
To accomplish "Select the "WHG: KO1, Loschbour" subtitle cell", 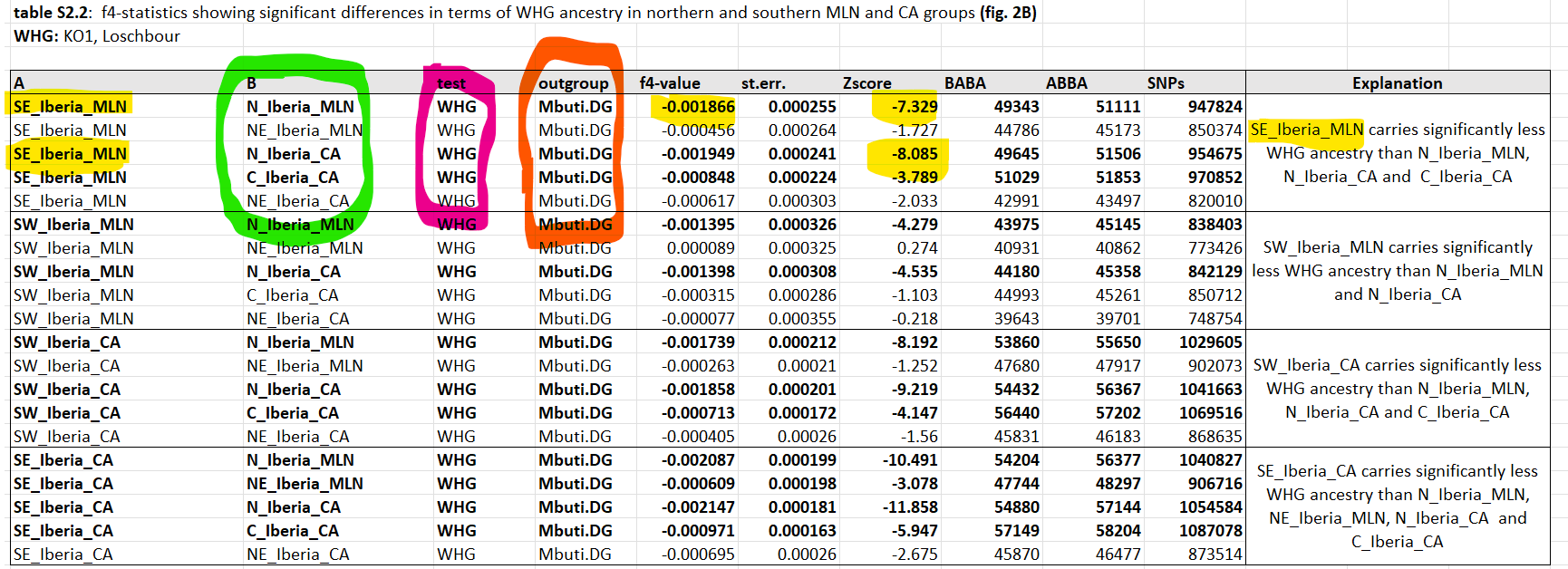I will [97, 36].
